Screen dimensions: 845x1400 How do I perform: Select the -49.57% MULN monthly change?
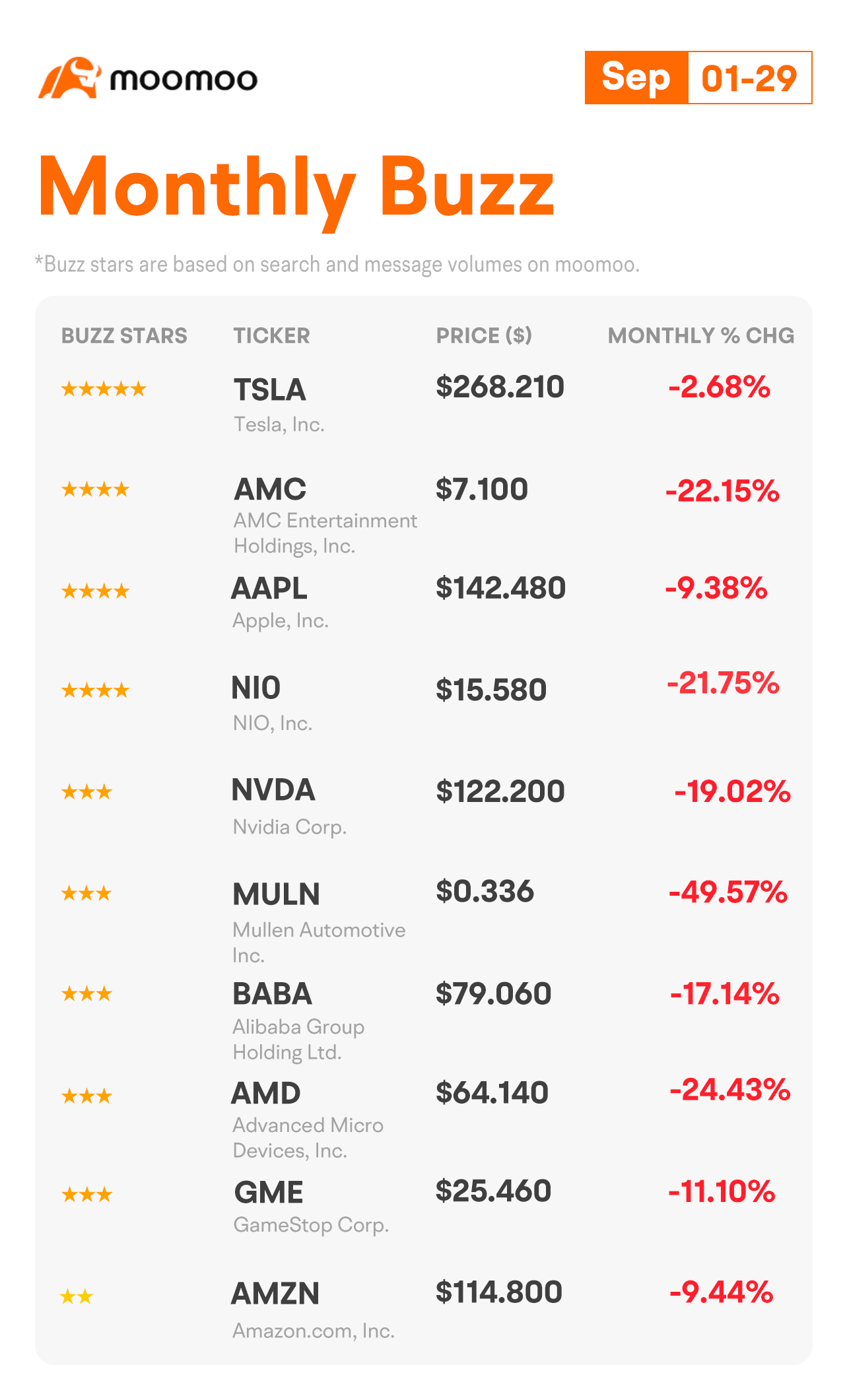[728, 892]
